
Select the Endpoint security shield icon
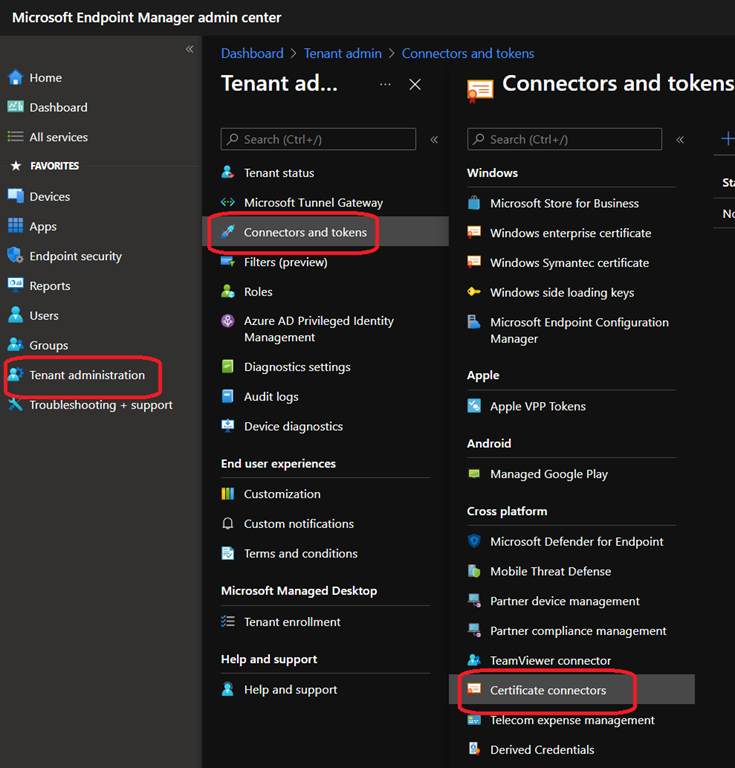point(15,256)
